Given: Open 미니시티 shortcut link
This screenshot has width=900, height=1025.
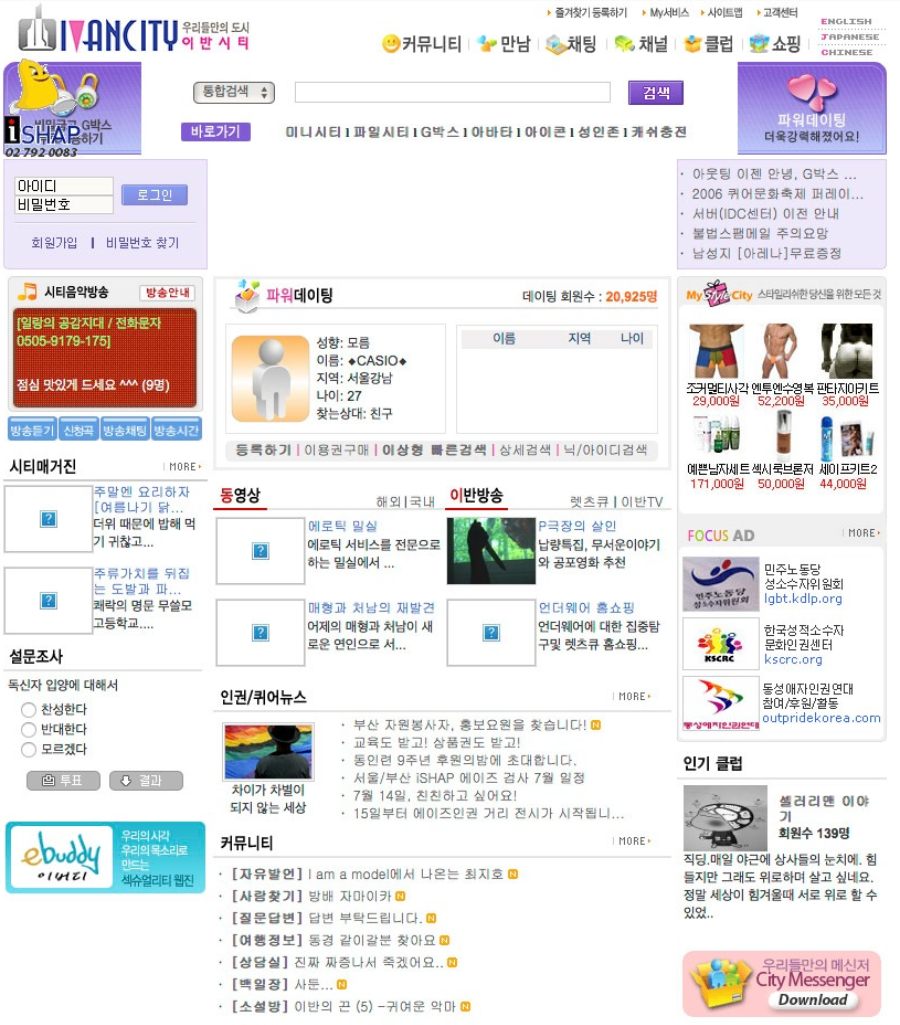Looking at the screenshot, I should (314, 131).
